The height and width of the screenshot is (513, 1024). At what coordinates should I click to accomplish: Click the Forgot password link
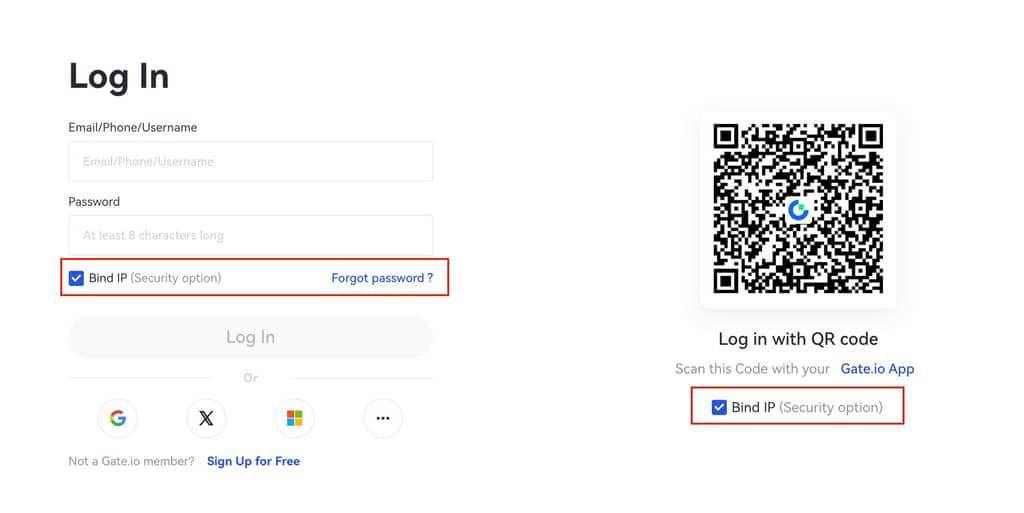382,278
